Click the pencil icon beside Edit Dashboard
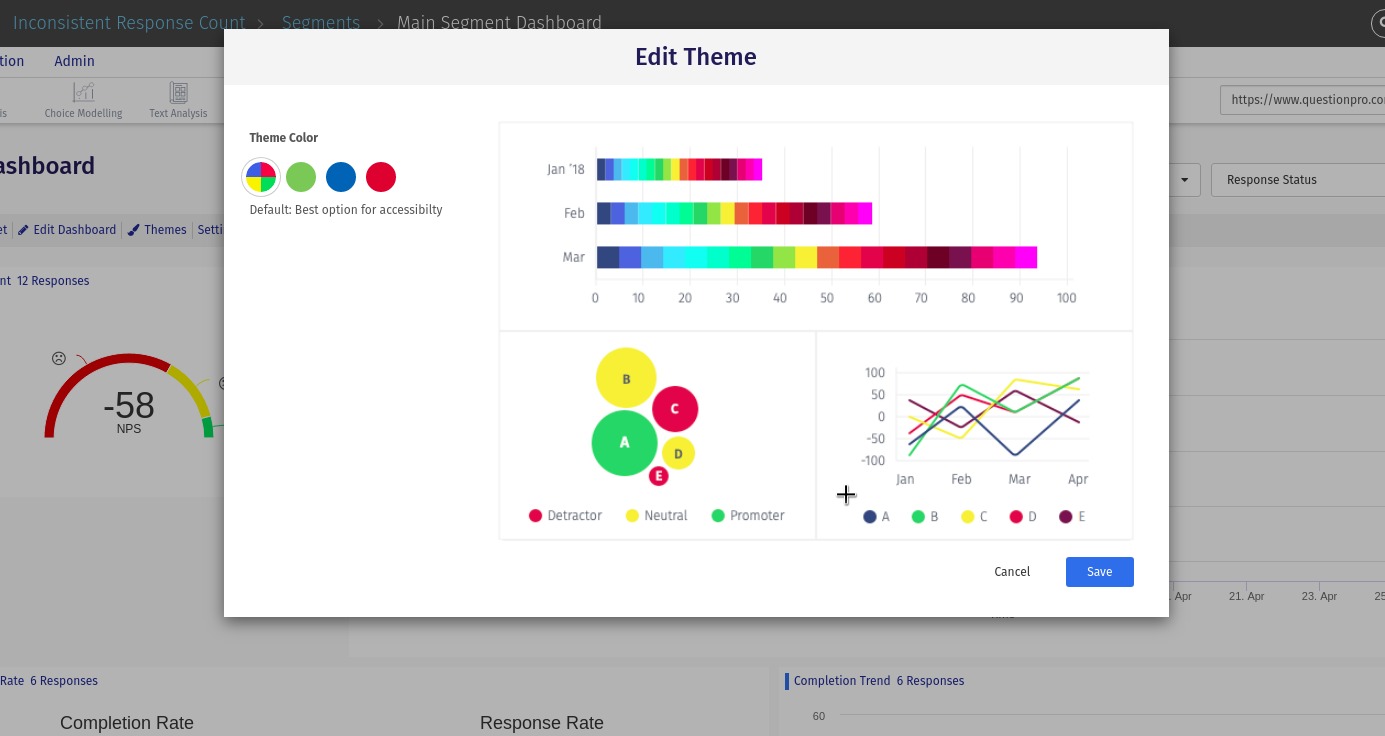The image size is (1385, 736). tap(24, 230)
